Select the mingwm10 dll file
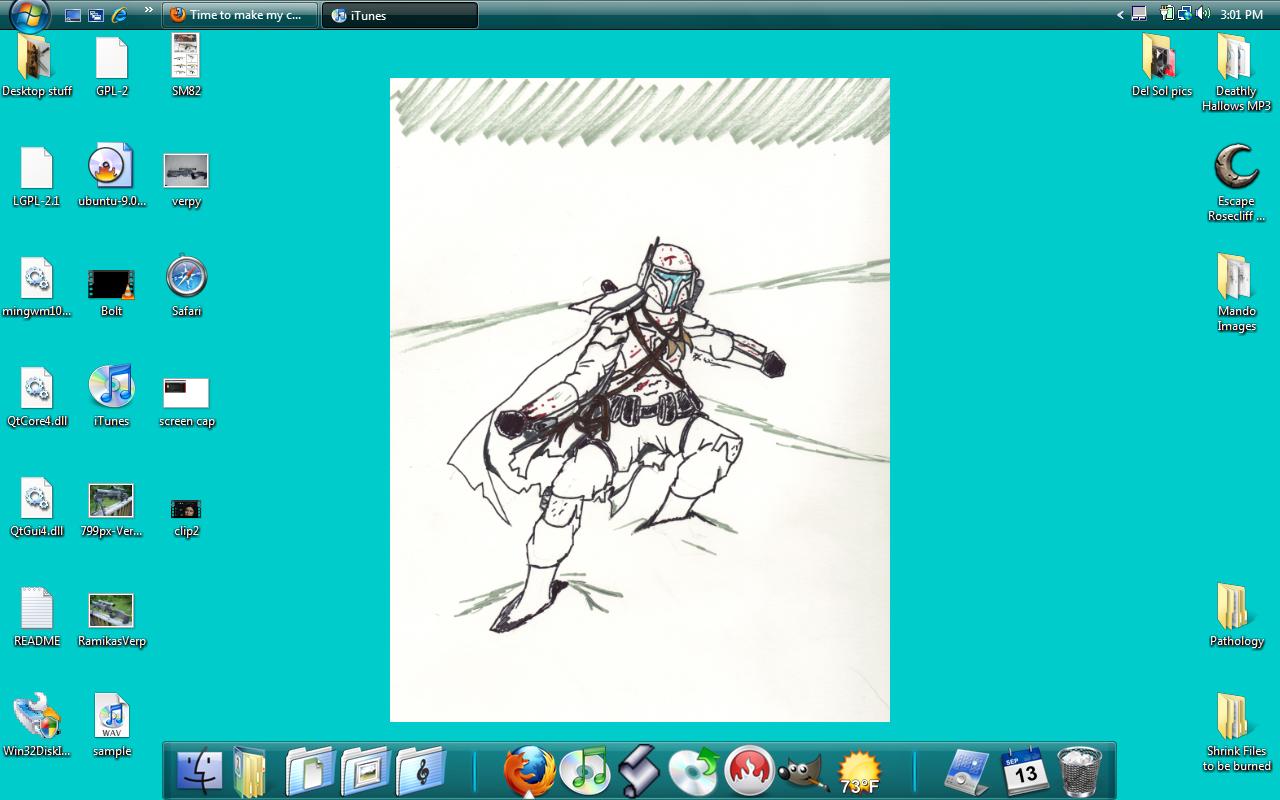Screen dimensions: 1280x800 37,287
